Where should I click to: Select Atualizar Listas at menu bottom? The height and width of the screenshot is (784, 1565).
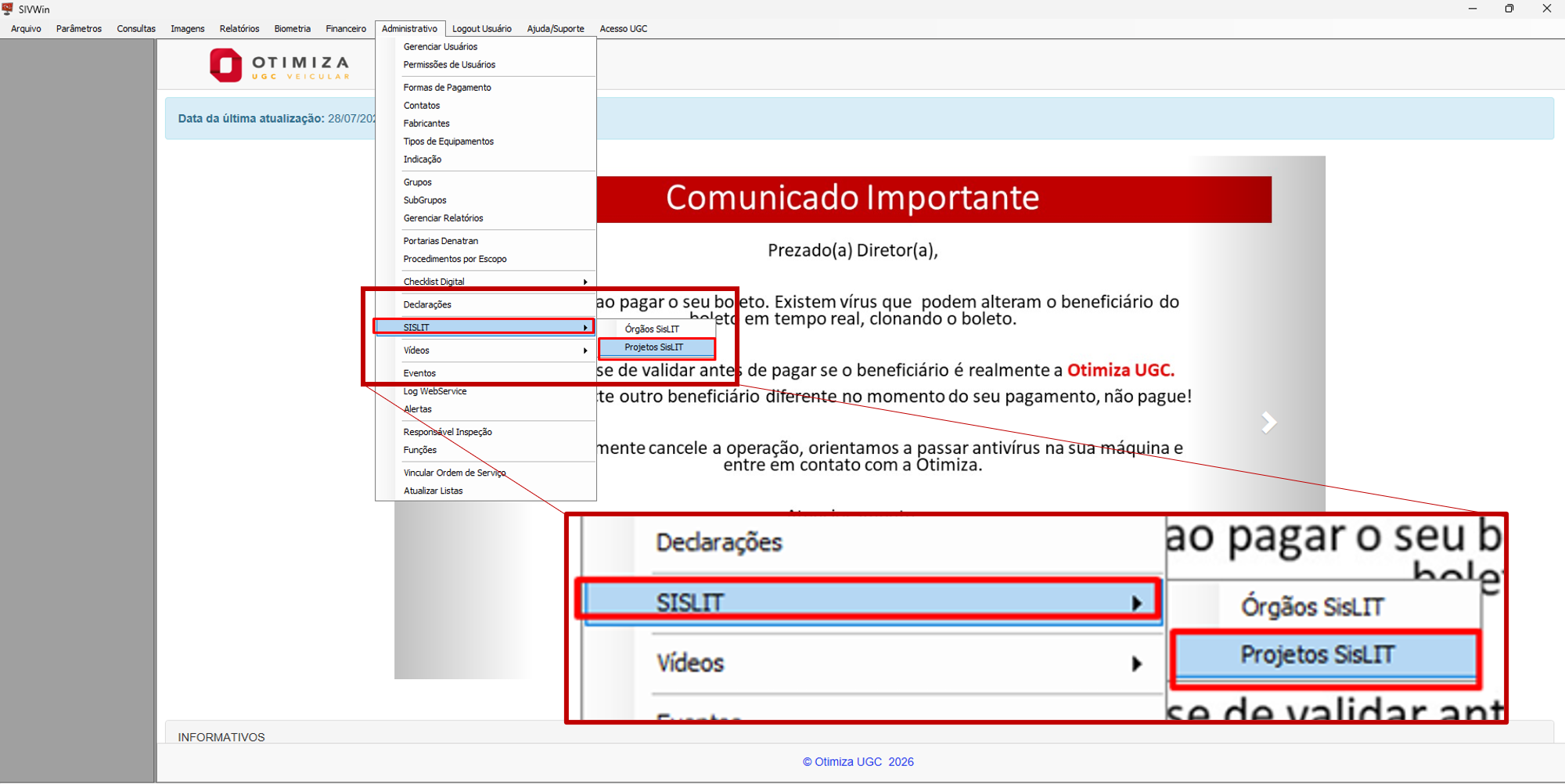[434, 491]
